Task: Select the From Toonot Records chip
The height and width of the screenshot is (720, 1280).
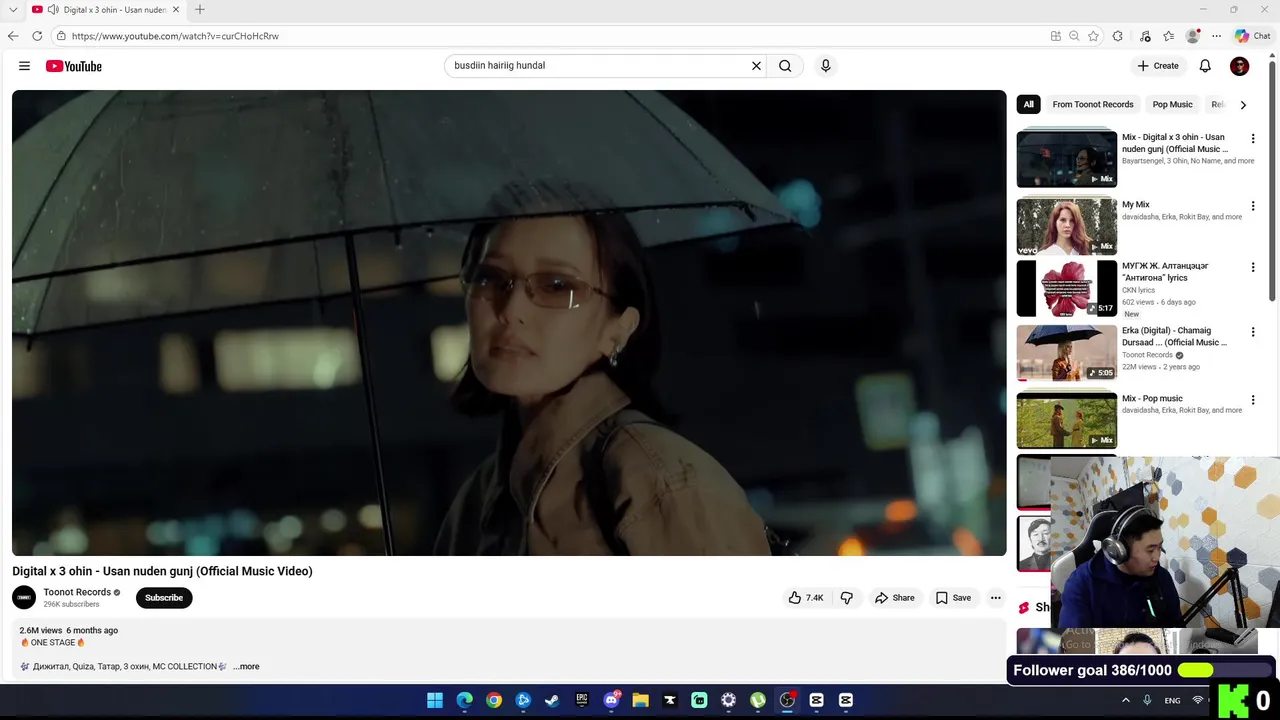Action: (x=1093, y=104)
